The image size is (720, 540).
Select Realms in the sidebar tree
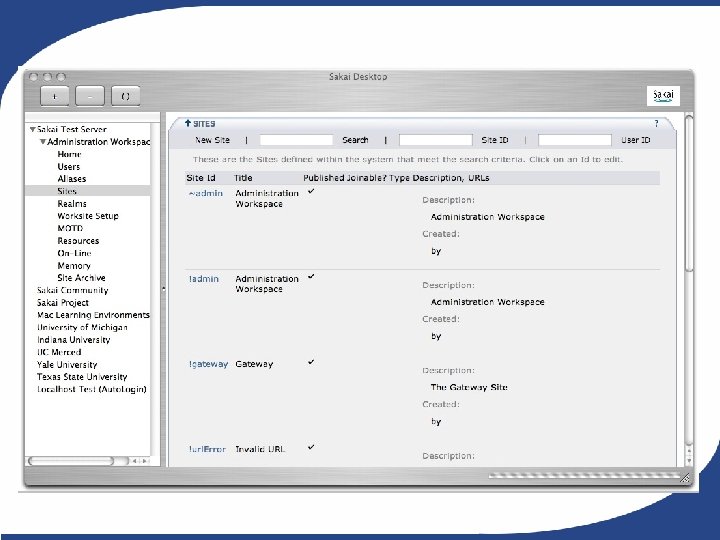point(72,203)
